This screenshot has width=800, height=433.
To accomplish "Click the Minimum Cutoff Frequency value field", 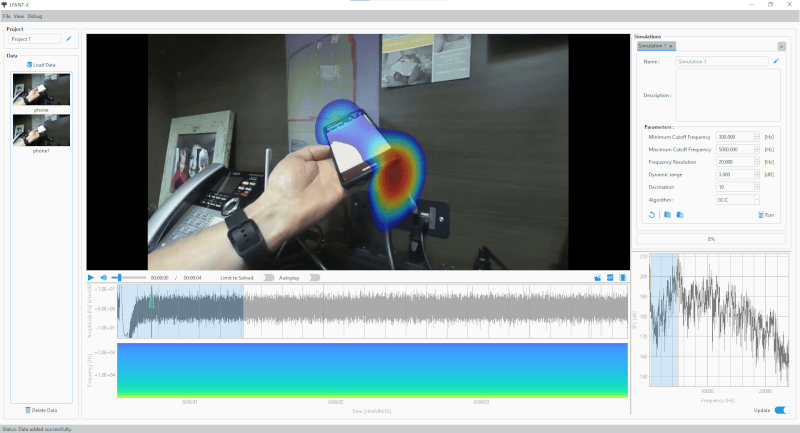I will point(735,137).
